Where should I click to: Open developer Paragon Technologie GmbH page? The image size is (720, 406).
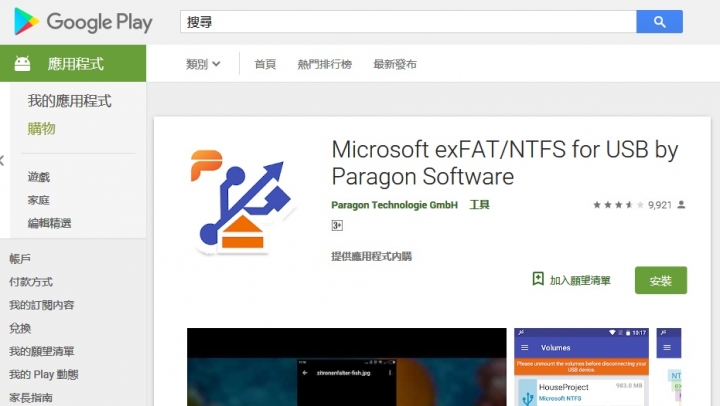(394, 205)
